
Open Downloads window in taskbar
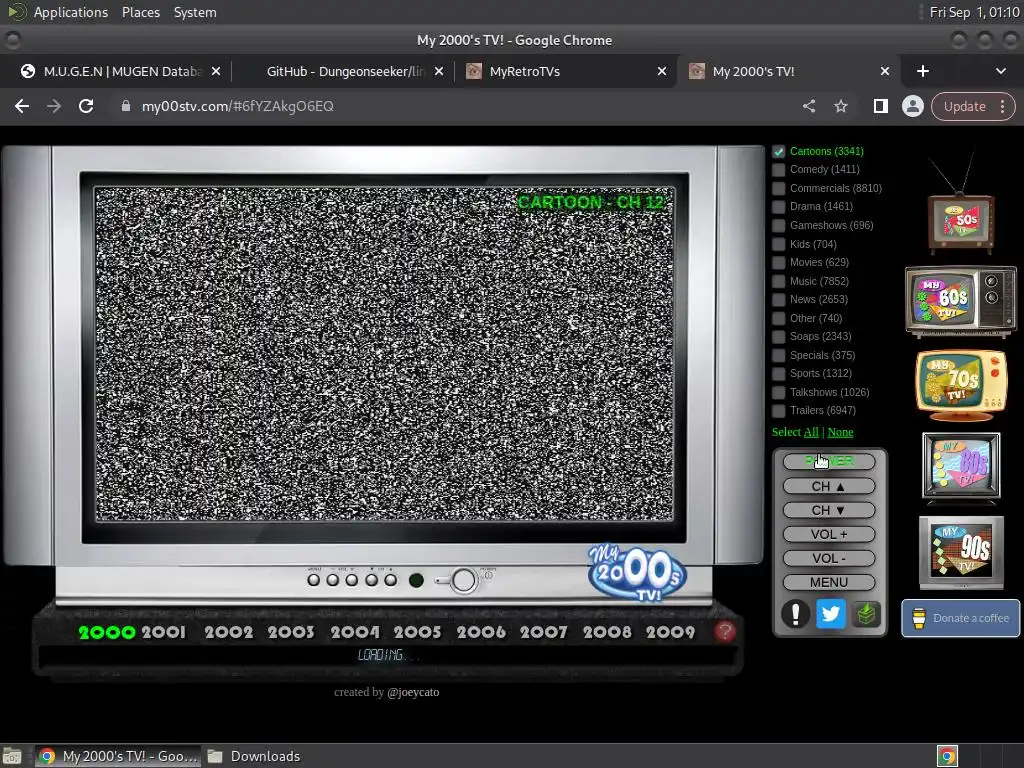(x=255, y=756)
